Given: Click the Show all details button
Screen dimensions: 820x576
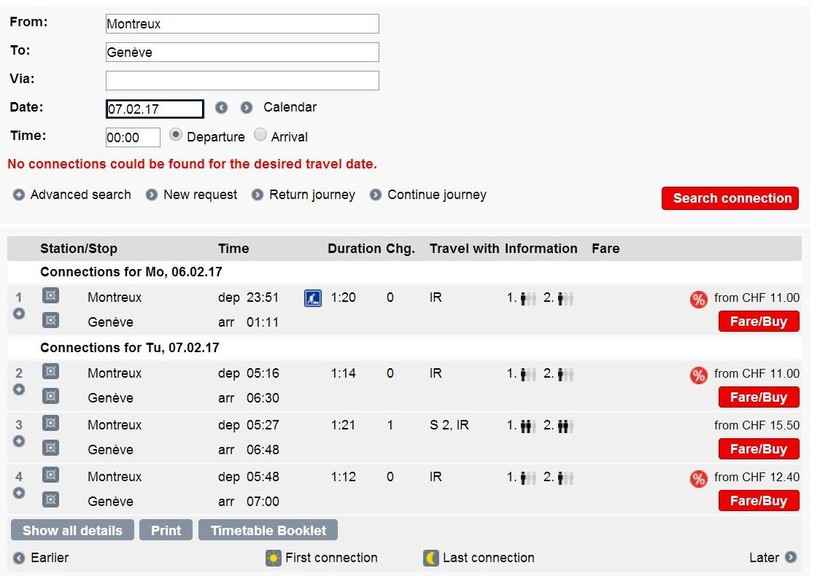Looking at the screenshot, I should [72, 530].
